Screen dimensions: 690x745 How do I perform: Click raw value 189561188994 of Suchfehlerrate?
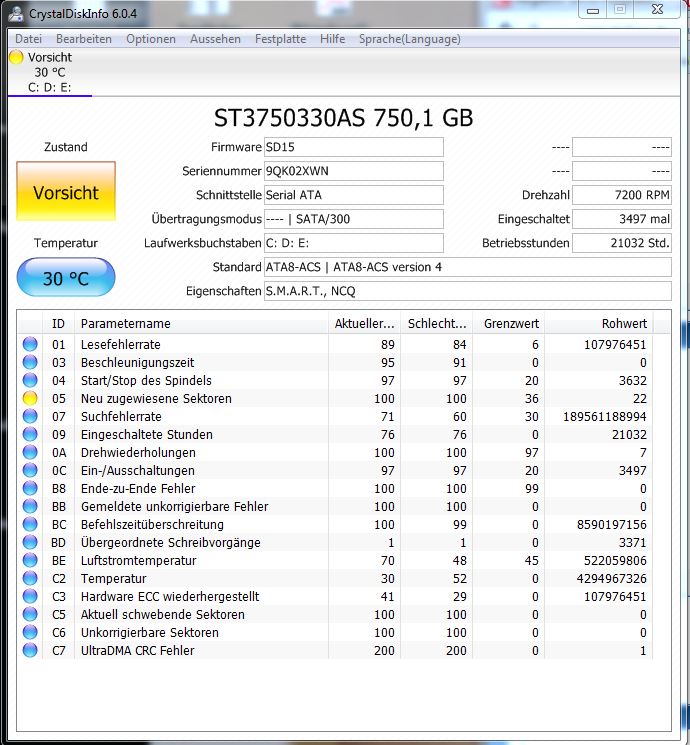(x=604, y=417)
